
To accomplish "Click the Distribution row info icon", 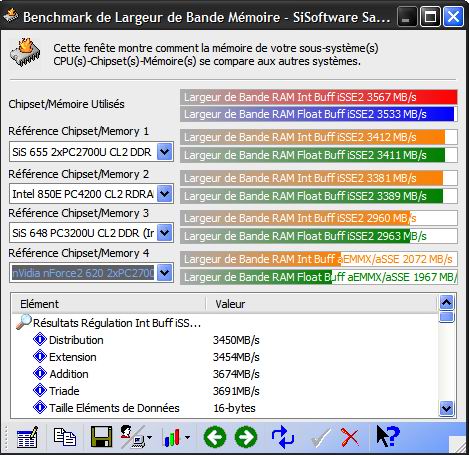I will (x=40, y=339).
